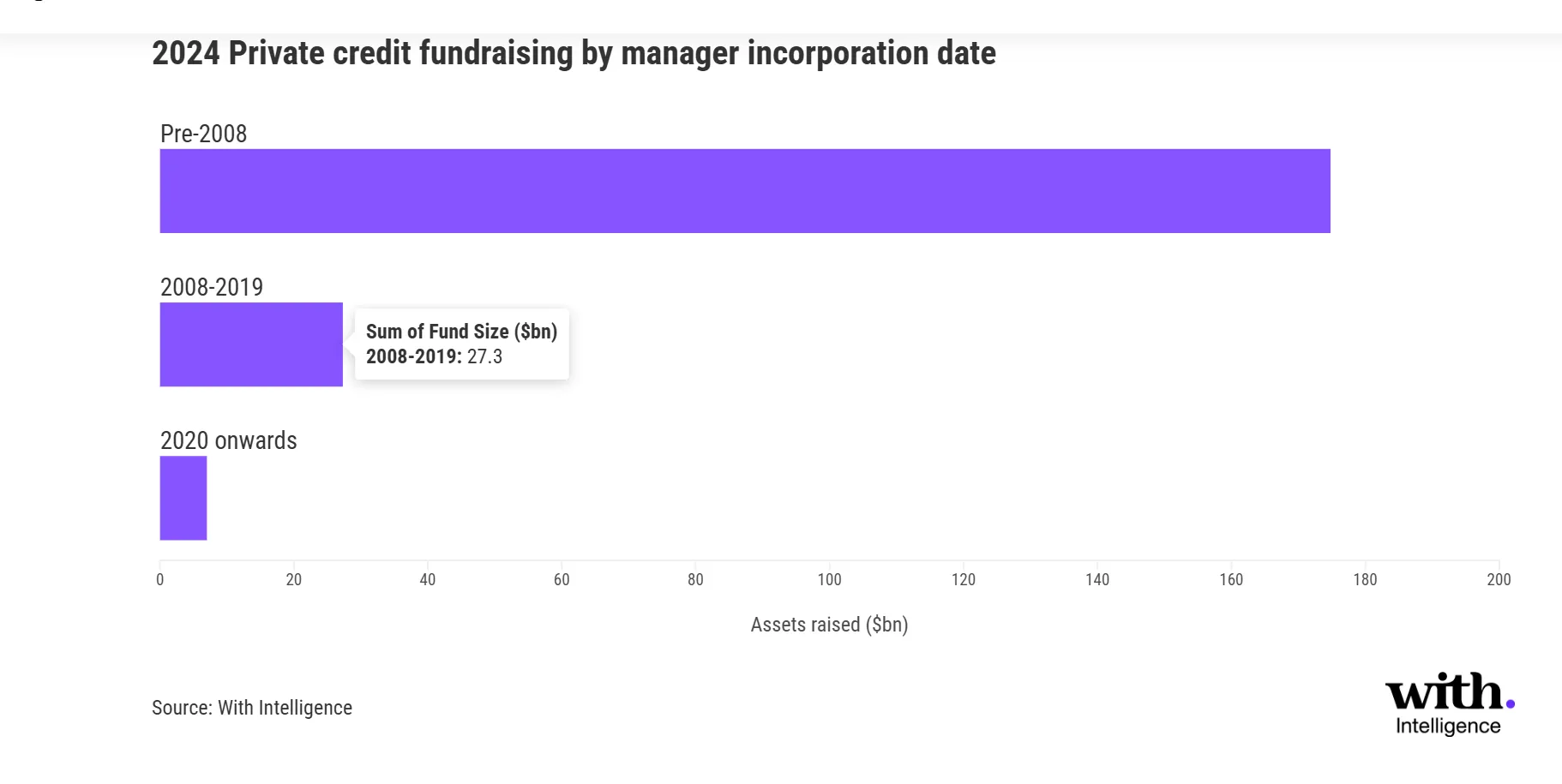
Task: Click the 120 tick label on x-axis
Action: (964, 580)
